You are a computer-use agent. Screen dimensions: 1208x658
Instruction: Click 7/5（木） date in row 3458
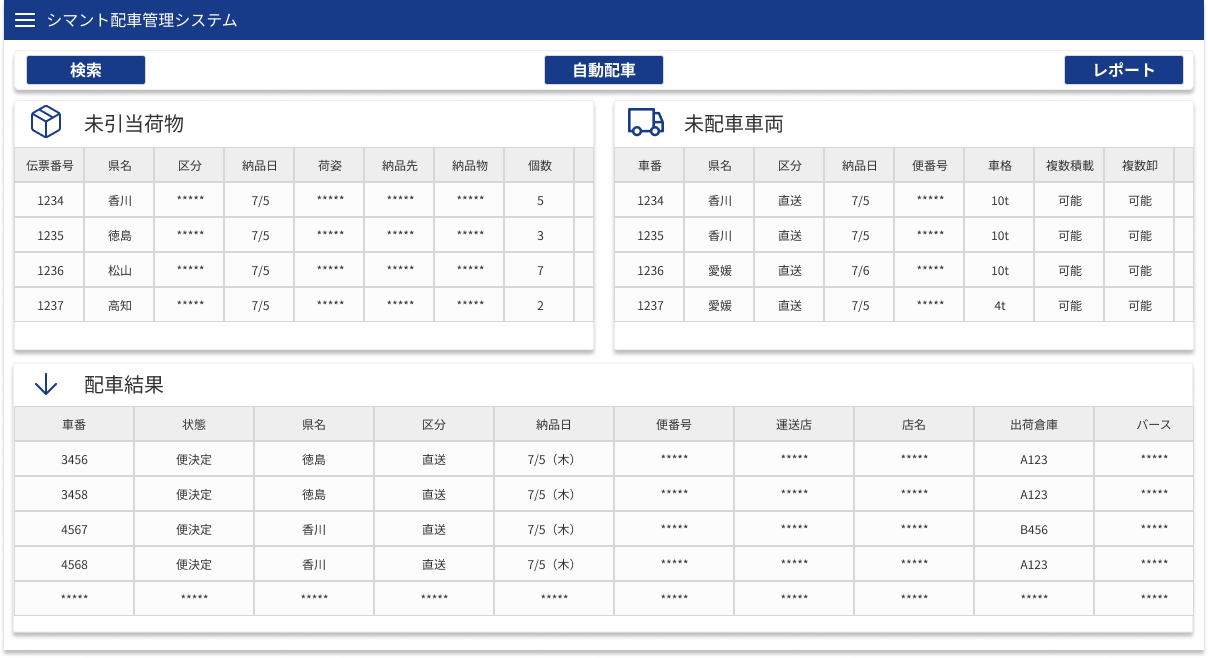[554, 494]
